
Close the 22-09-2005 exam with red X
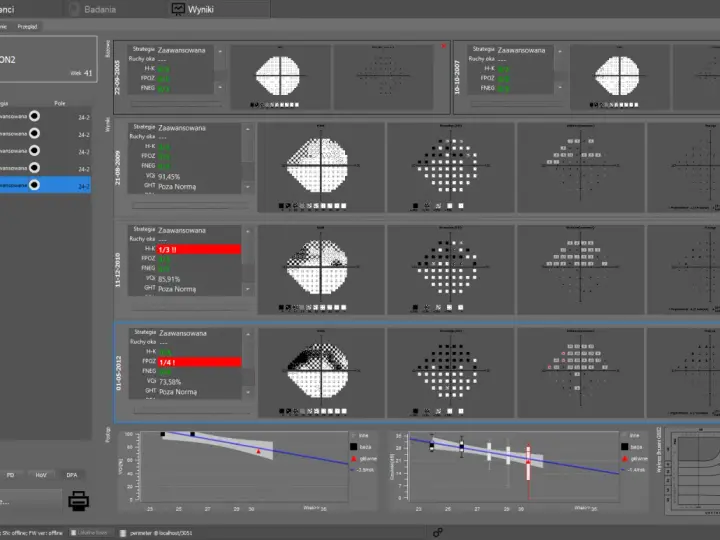[x=444, y=46]
